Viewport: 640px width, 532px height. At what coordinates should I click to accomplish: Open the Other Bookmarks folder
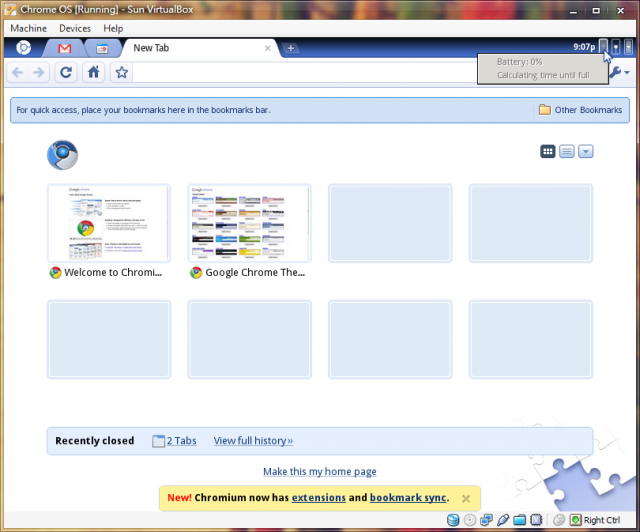(x=580, y=110)
